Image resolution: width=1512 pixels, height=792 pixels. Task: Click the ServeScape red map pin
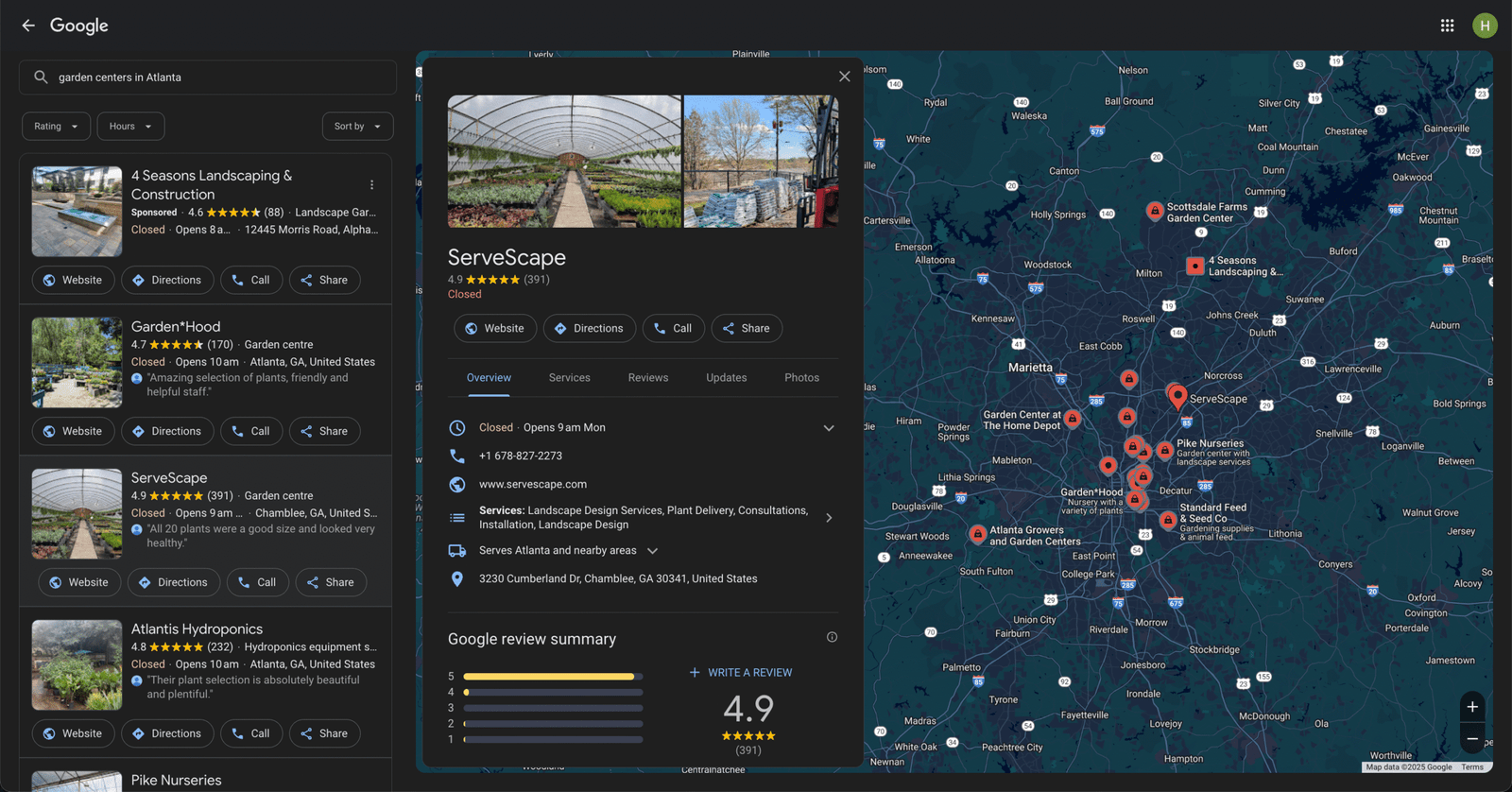[1177, 397]
